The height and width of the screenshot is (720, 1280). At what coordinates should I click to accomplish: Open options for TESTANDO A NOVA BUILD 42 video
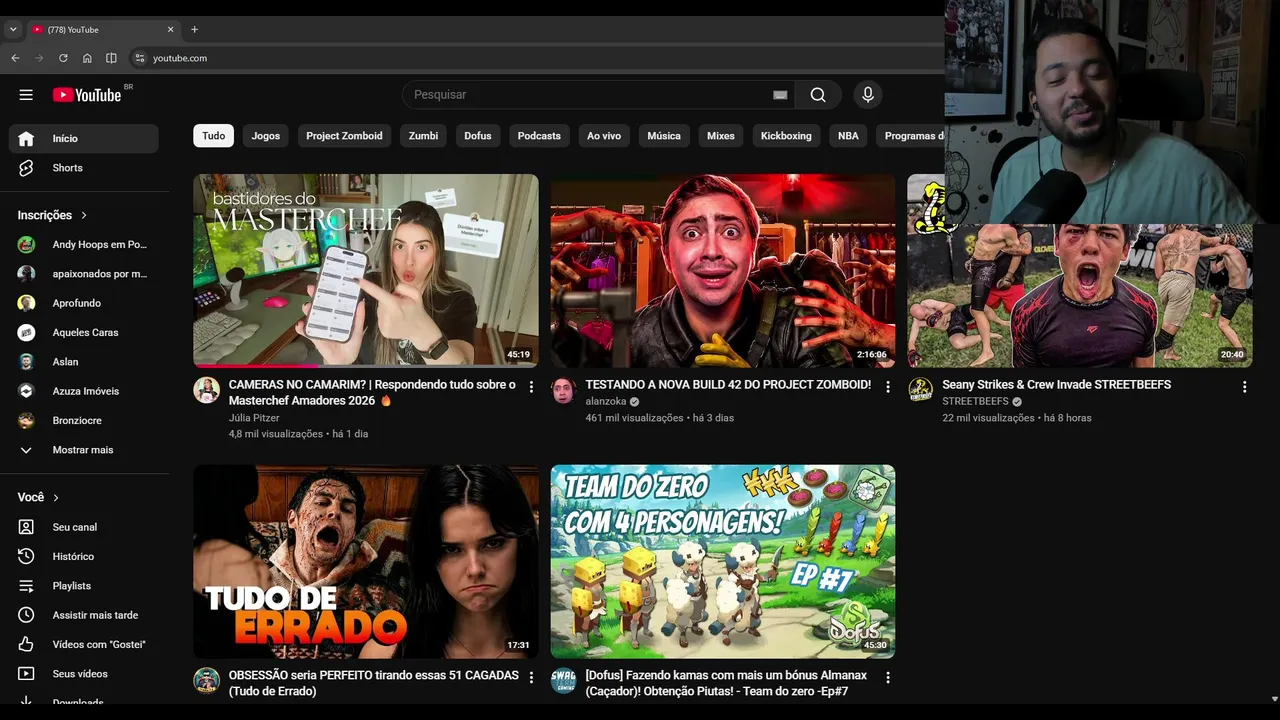click(888, 387)
